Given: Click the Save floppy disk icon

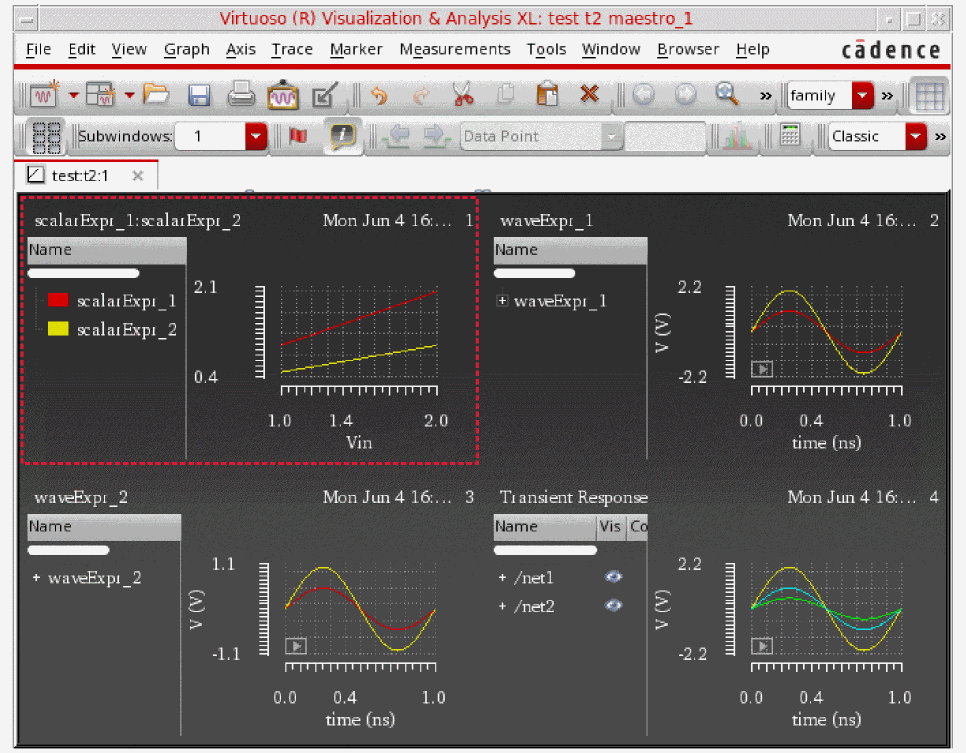Looking at the screenshot, I should 199,95.
